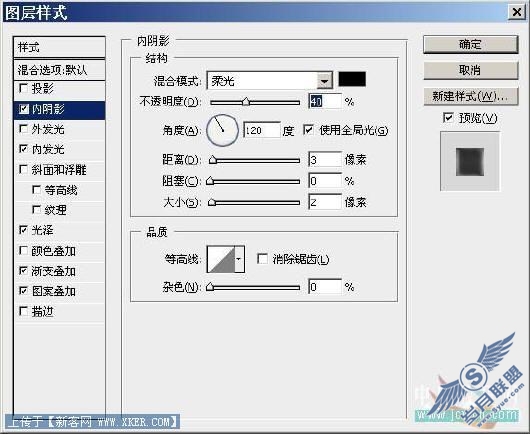Image resolution: width=530 pixels, height=434 pixels.
Task: Click the 确定 OK button
Action: [471, 44]
